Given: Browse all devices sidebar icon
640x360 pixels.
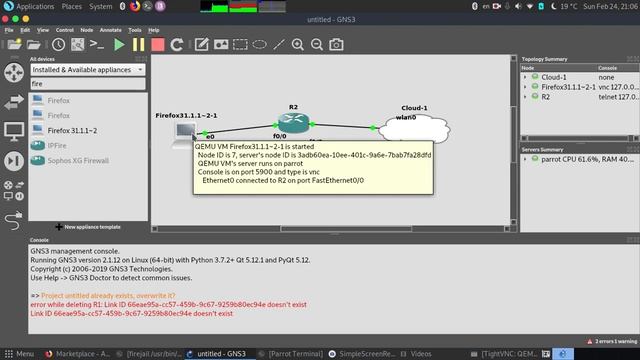Looking at the screenshot, I should [x=14, y=191].
